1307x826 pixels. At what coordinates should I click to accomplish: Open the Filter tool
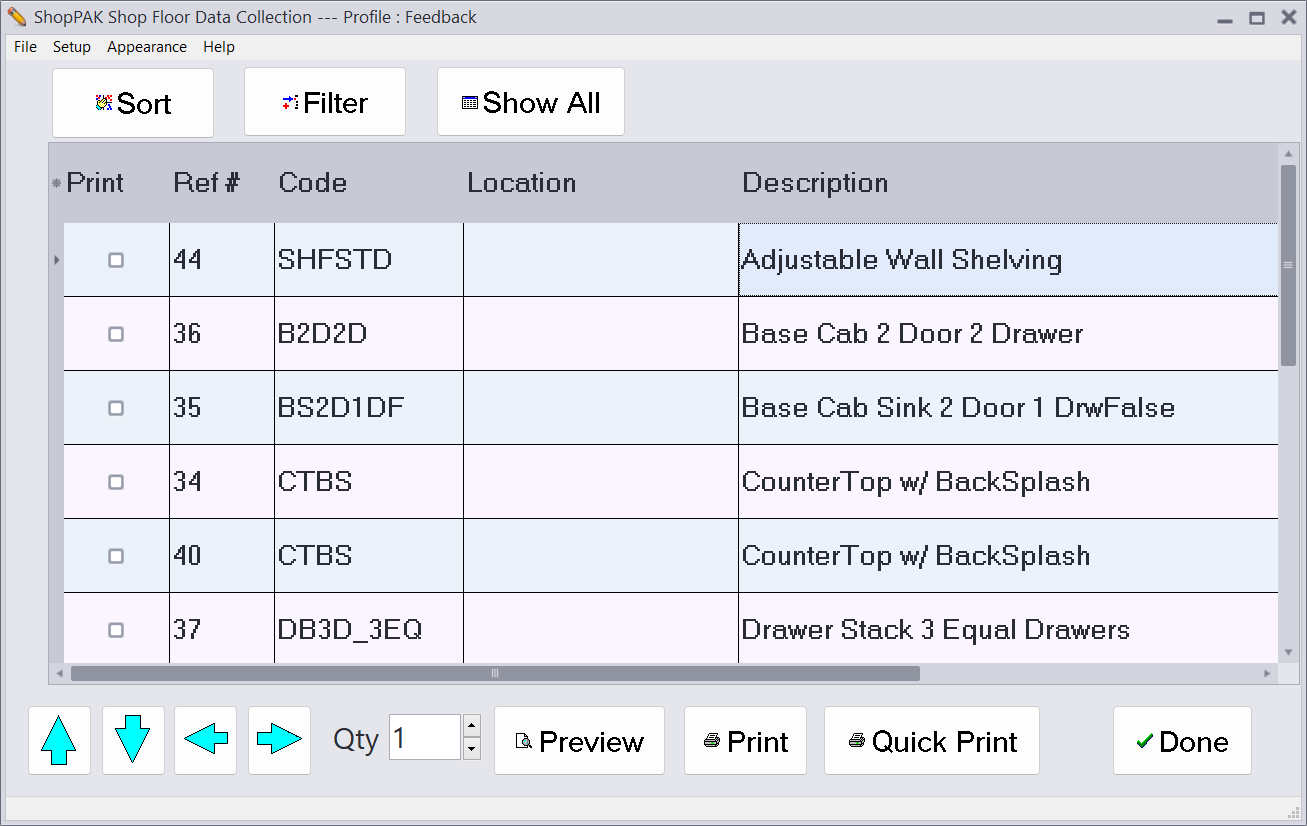325,102
